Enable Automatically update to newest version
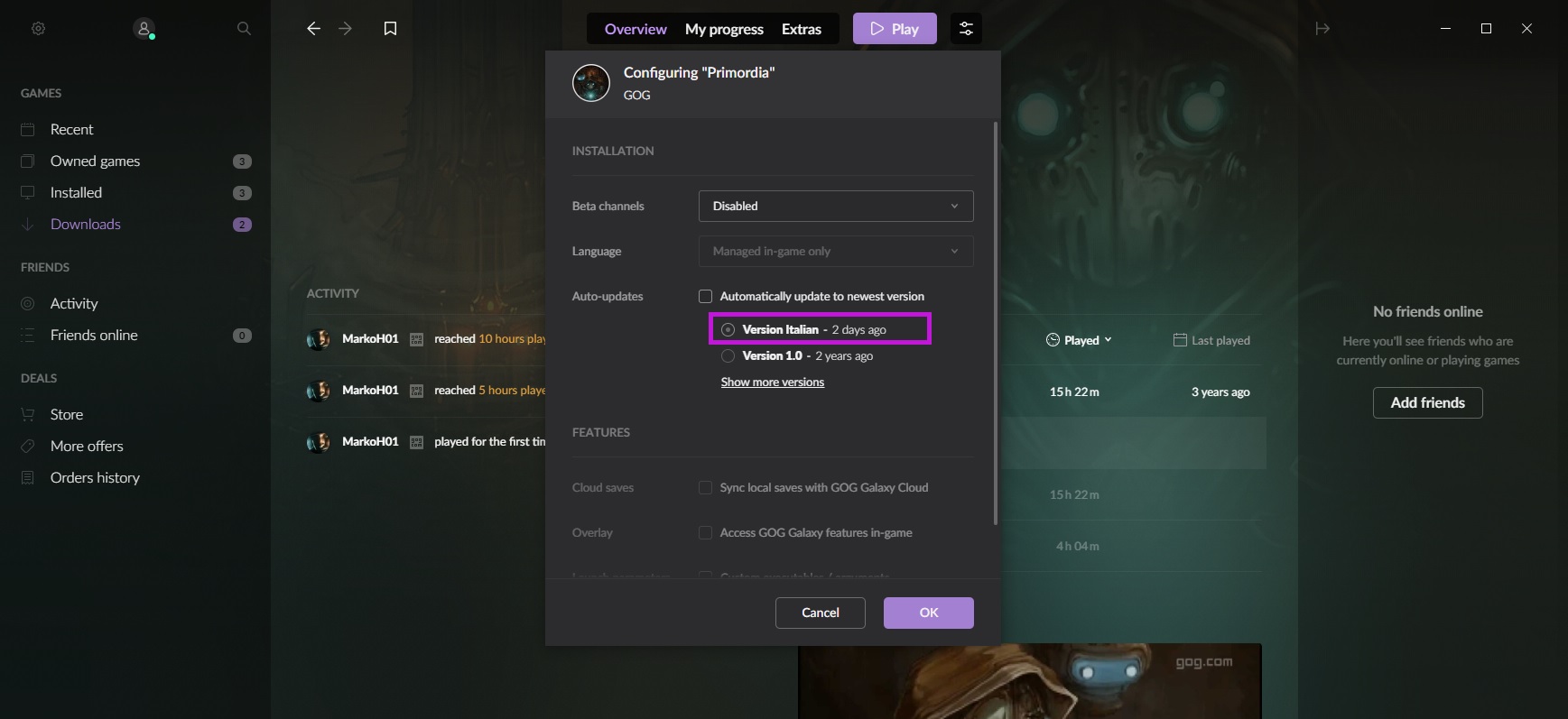 click(x=706, y=296)
